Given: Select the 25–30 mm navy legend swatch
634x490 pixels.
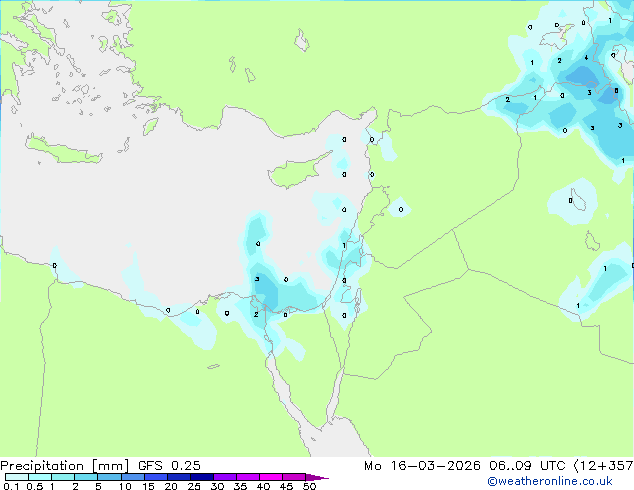Looking at the screenshot, I should click(x=201, y=477).
